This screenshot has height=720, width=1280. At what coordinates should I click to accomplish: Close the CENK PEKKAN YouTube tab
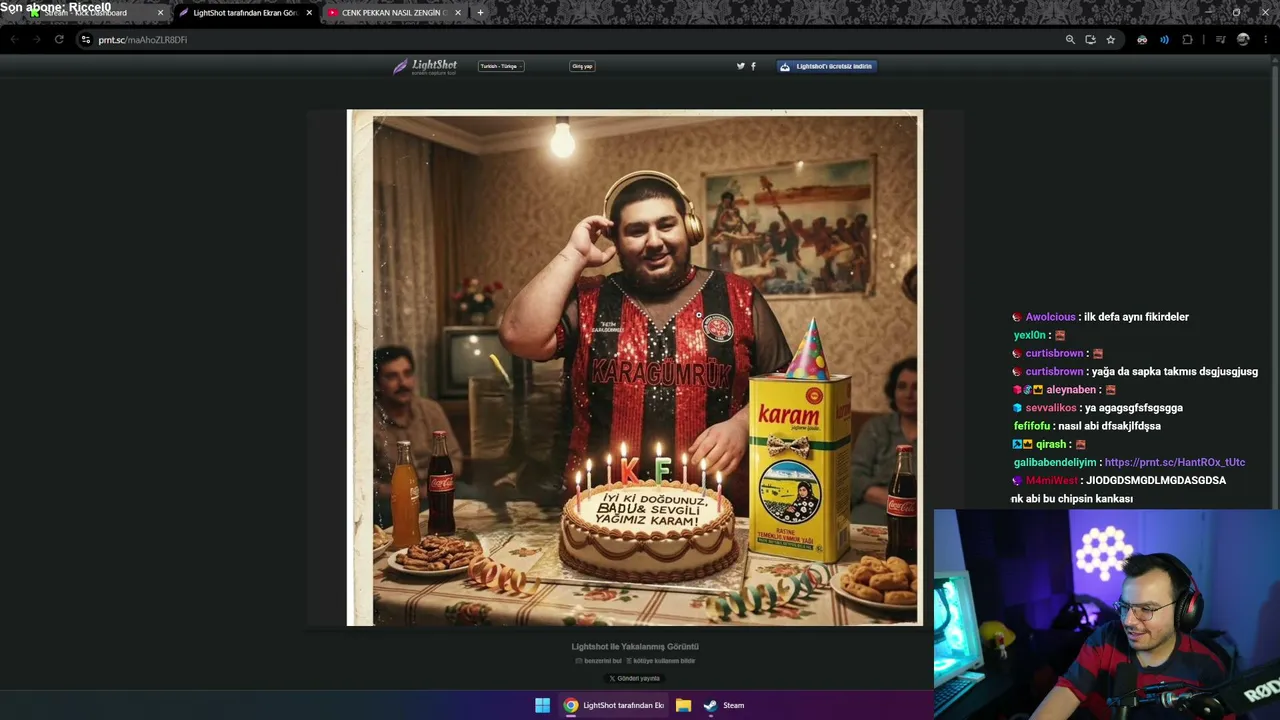click(458, 13)
